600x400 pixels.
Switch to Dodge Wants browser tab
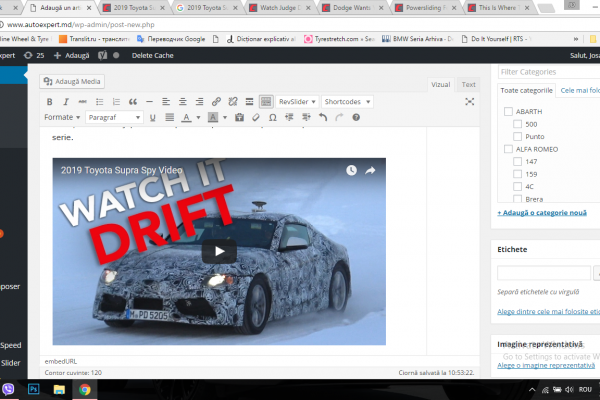click(352, 8)
